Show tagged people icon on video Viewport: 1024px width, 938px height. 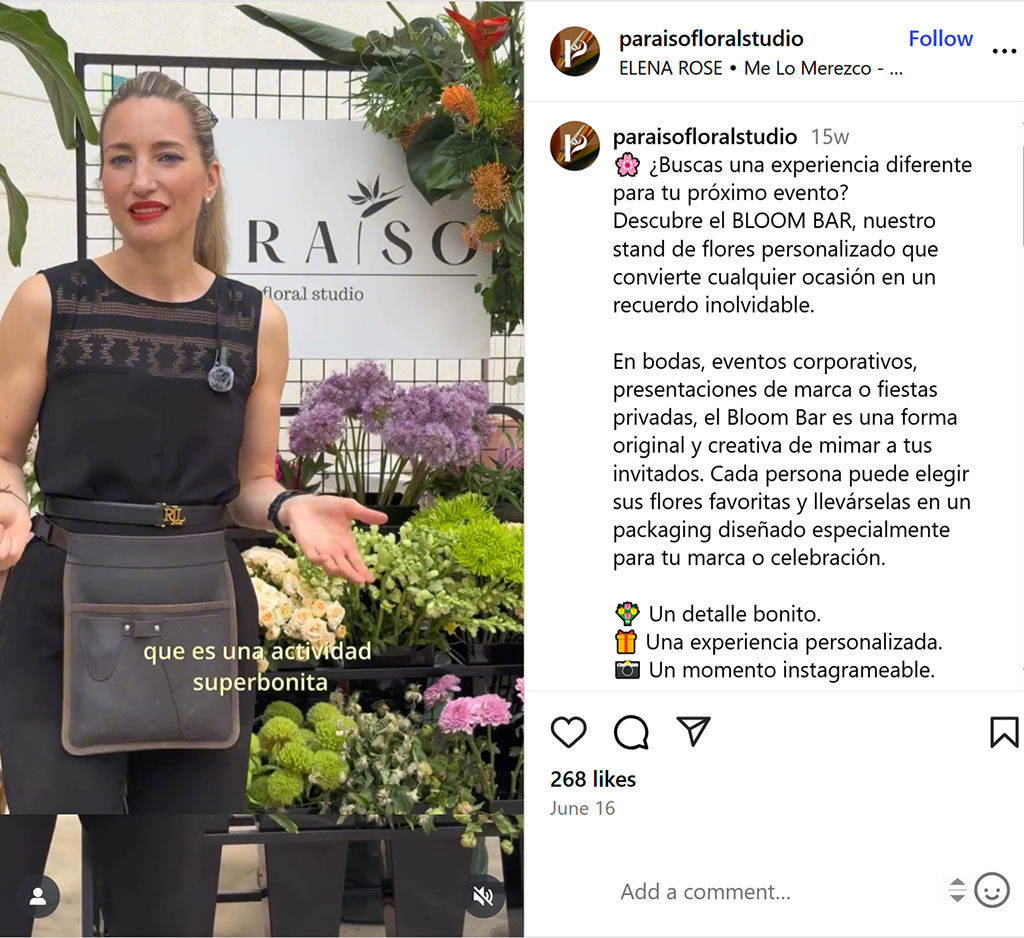click(38, 896)
